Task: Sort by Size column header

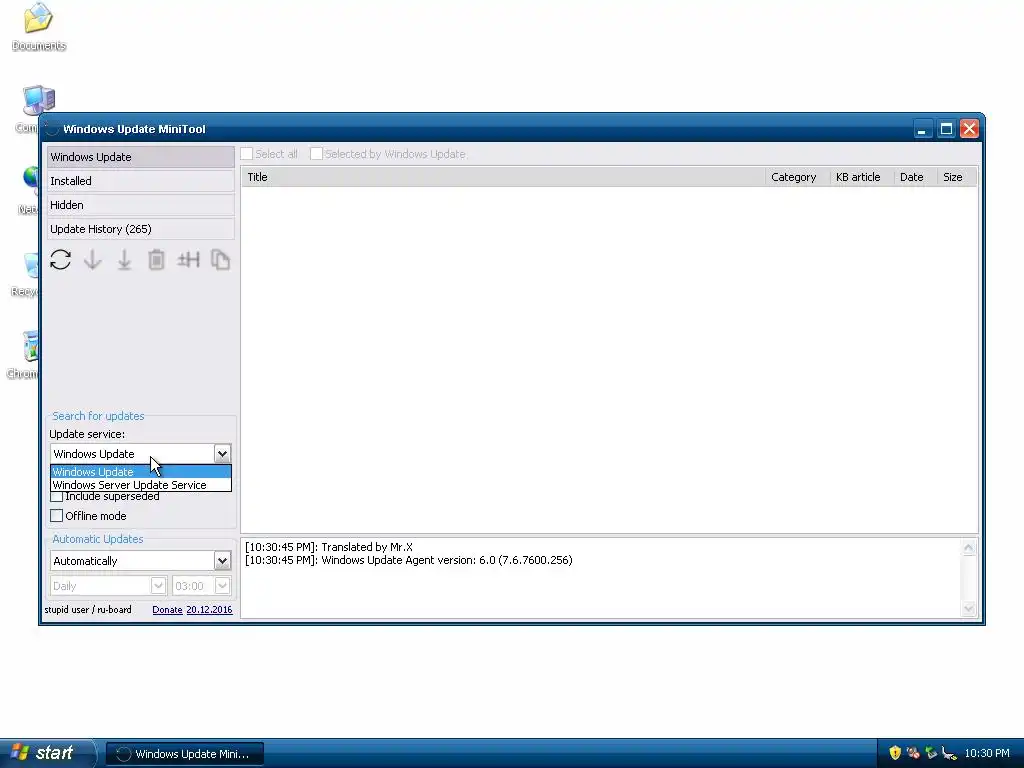Action: [957, 177]
